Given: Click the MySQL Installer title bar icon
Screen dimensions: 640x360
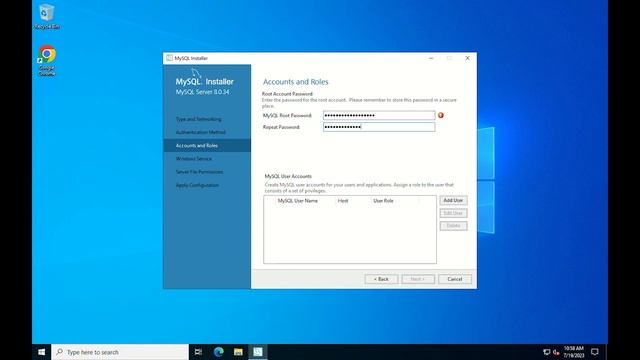Looking at the screenshot, I should (169, 58).
